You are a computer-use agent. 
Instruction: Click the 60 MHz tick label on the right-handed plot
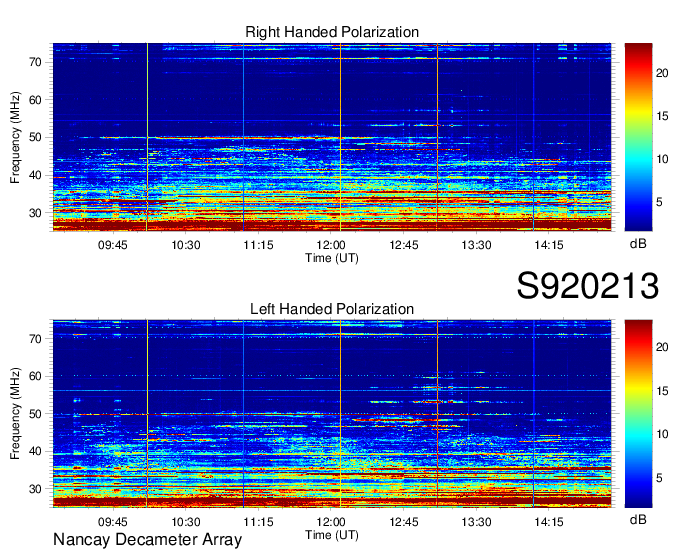point(36,100)
